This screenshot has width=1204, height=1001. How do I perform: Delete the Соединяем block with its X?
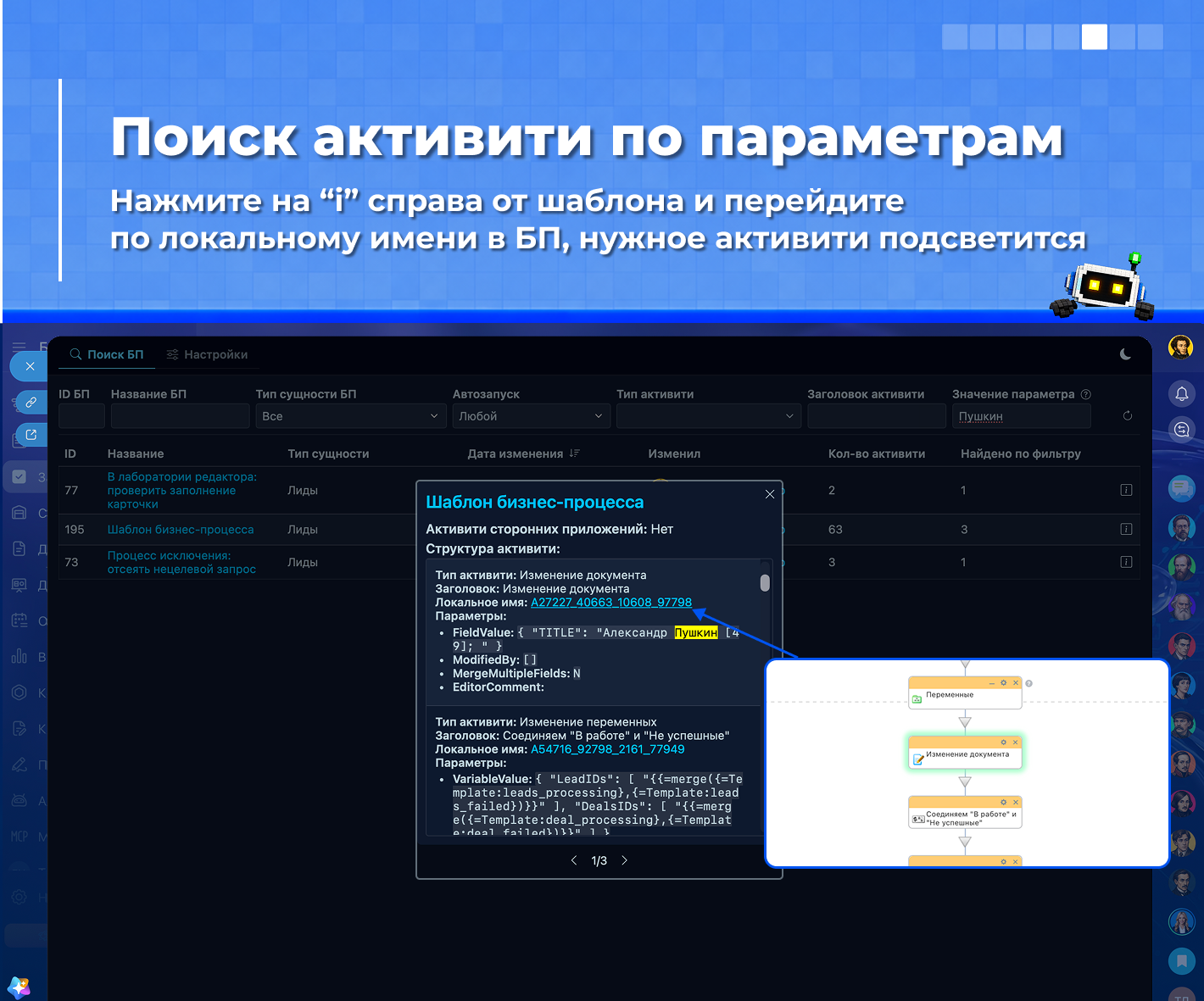pos(1015,802)
